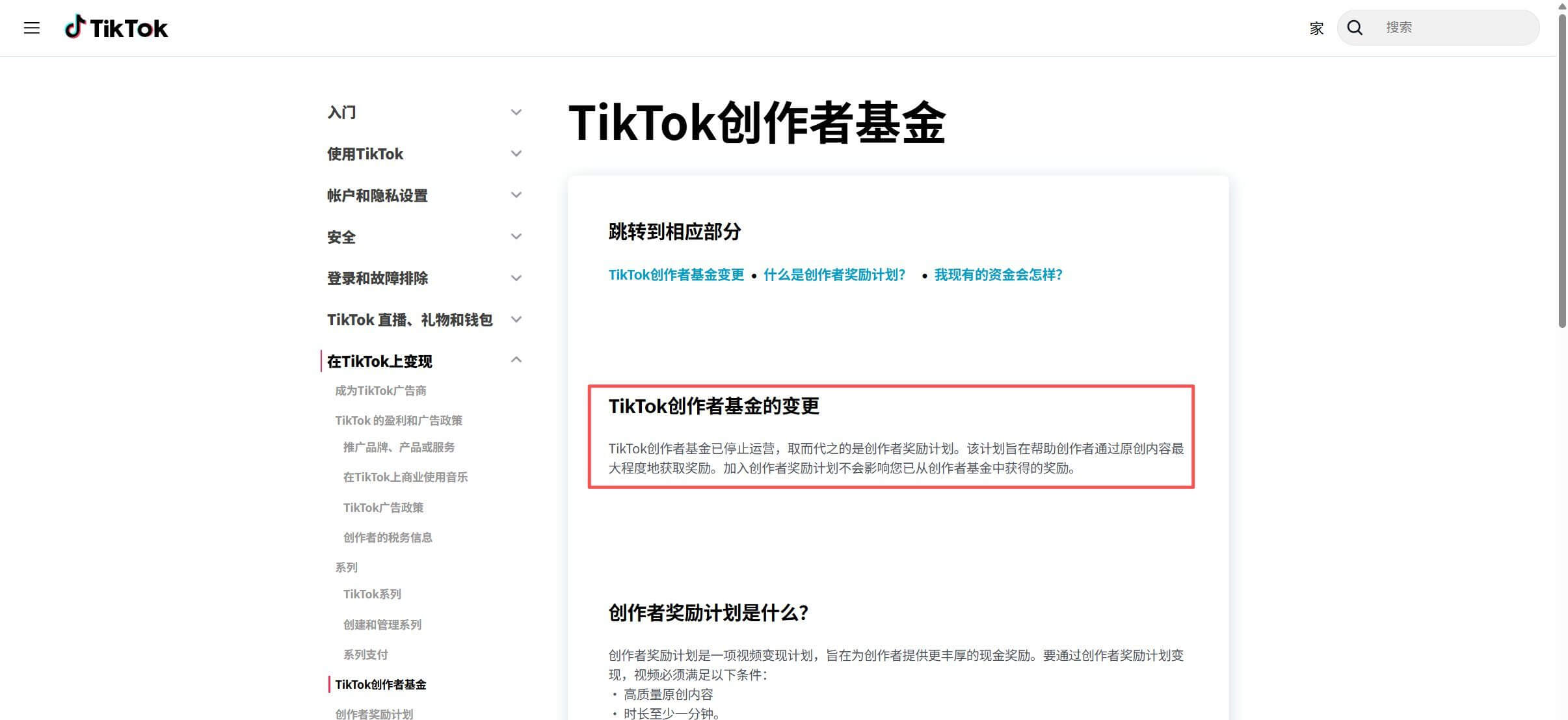Open 推广品牌、产品或服务 sidebar link
Image resolution: width=1568 pixels, height=720 pixels.
(399, 447)
